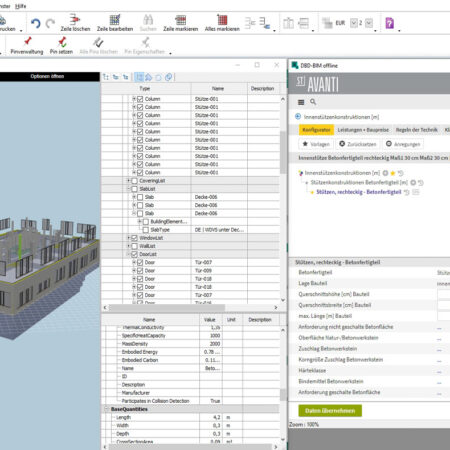Toggle highlighted table-view icon in tree toolbar
Viewport: 450px width, 450px height.
139,77
